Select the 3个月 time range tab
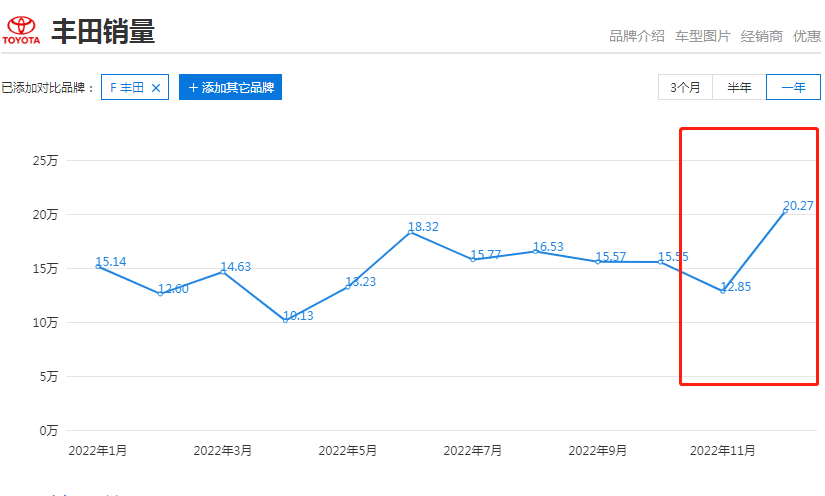Image resolution: width=825 pixels, height=496 pixels. pos(685,87)
